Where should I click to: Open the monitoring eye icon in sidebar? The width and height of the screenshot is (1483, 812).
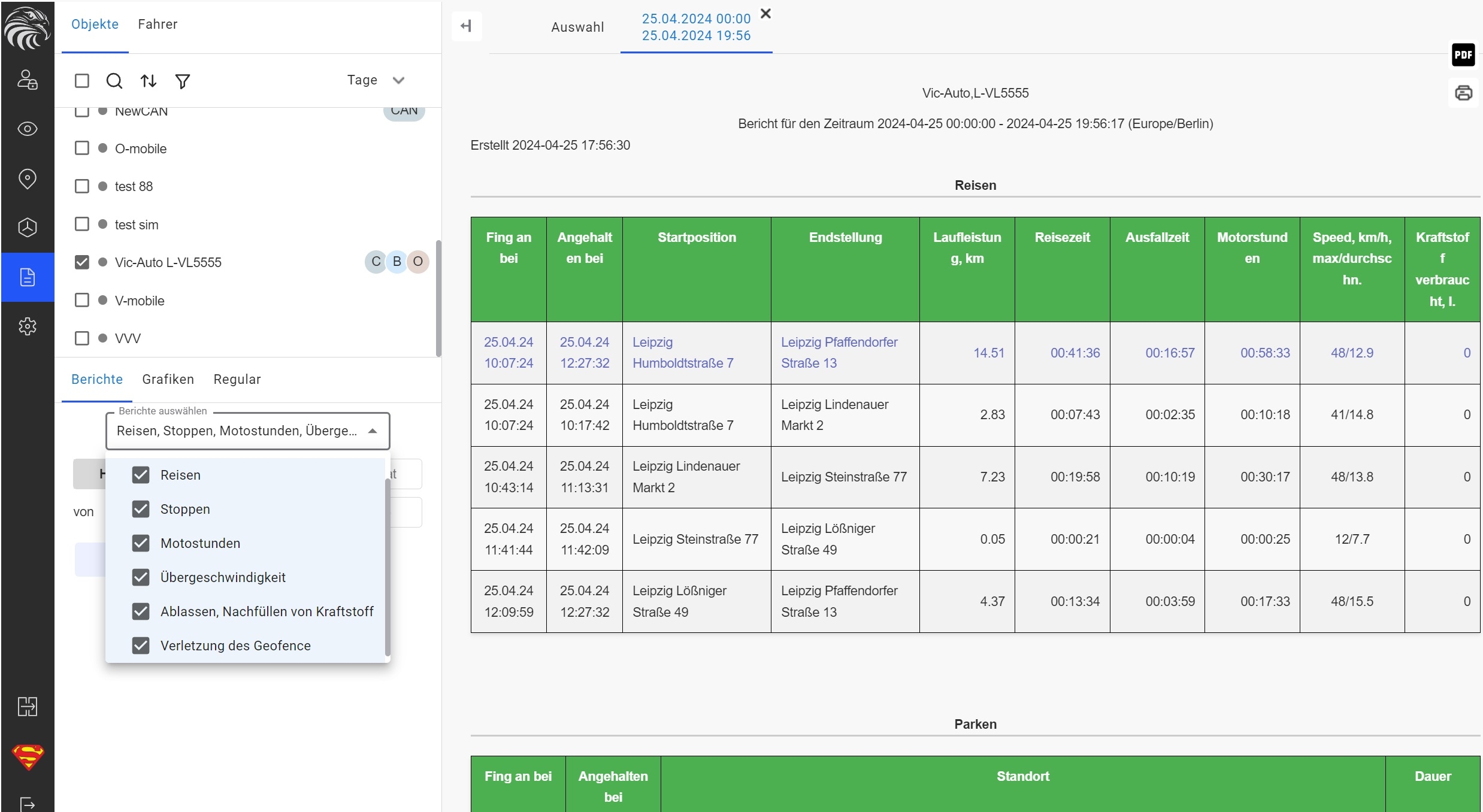point(28,129)
